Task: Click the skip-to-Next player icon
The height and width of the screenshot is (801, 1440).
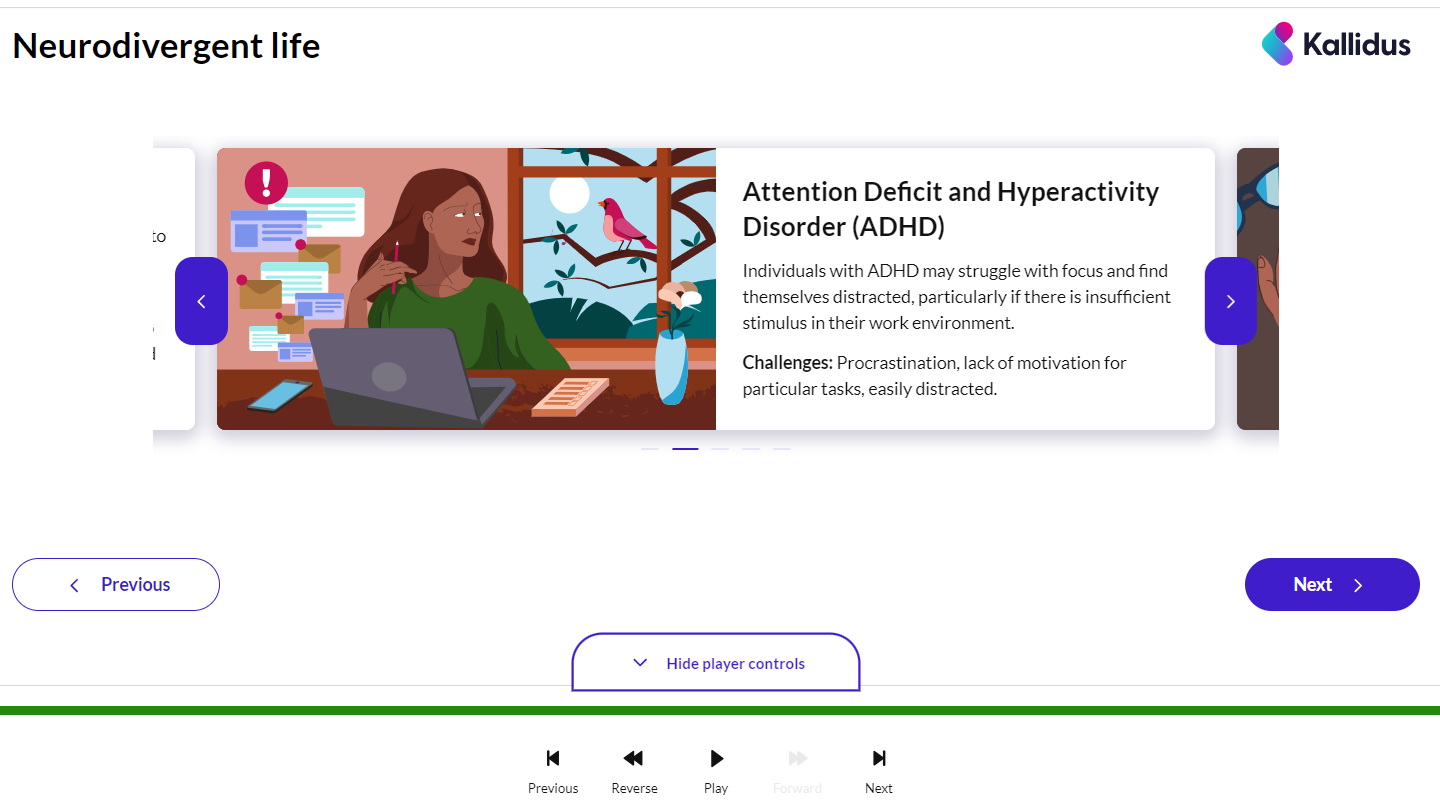Action: coord(879,758)
